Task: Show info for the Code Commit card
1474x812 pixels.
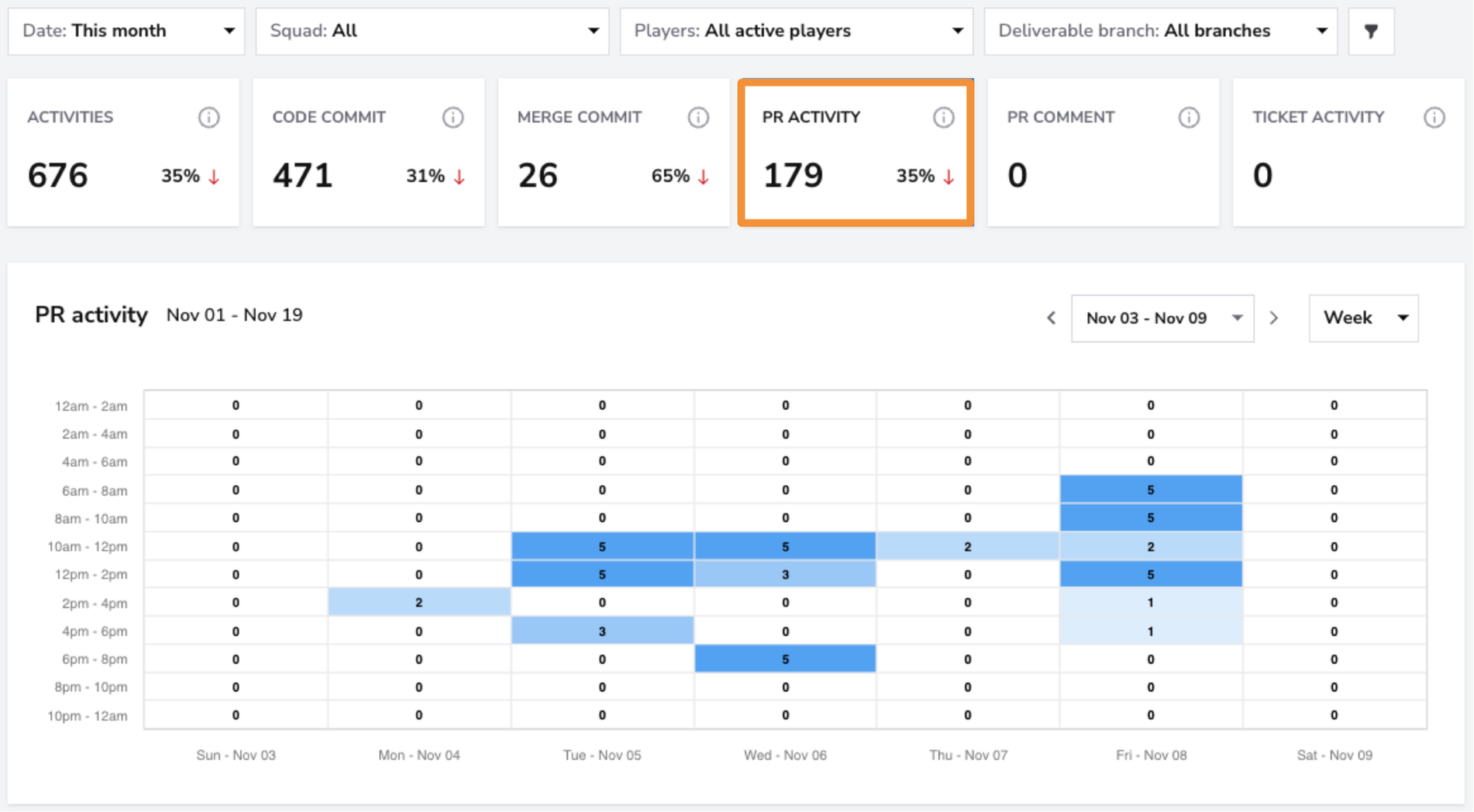Action: [x=453, y=118]
